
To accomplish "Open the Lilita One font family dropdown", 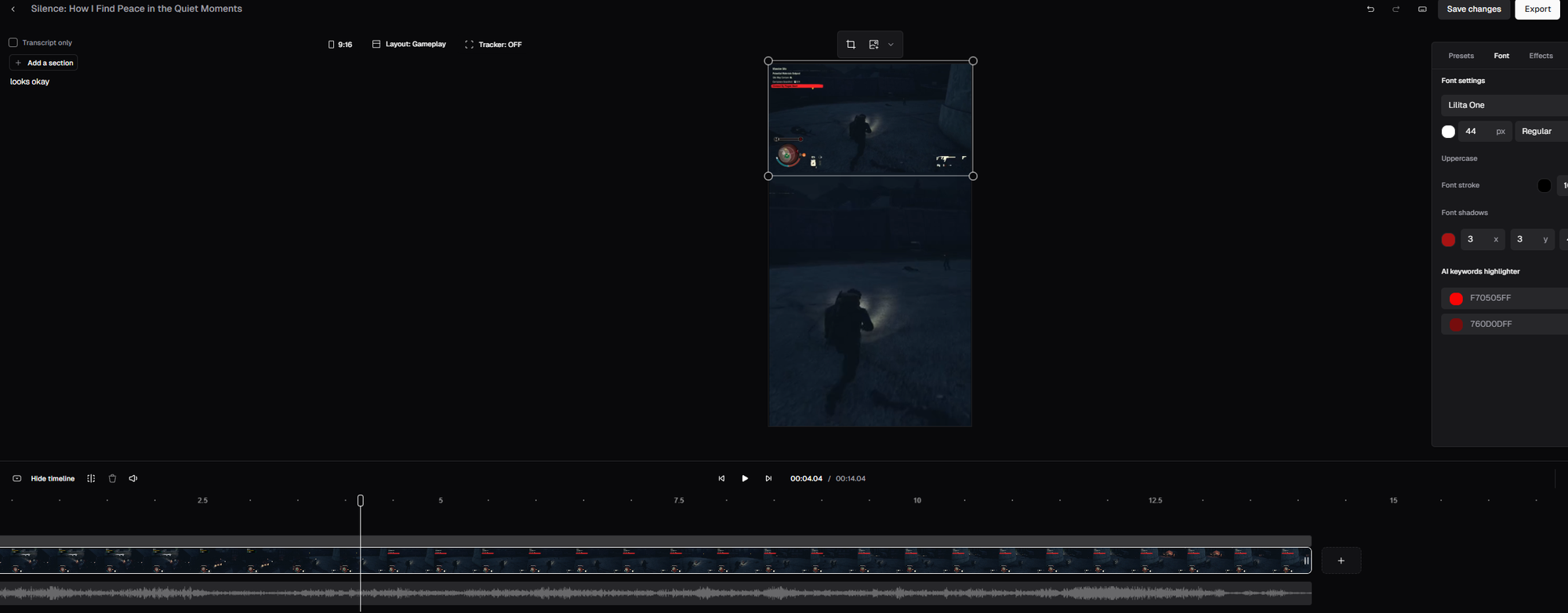I will click(1504, 105).
